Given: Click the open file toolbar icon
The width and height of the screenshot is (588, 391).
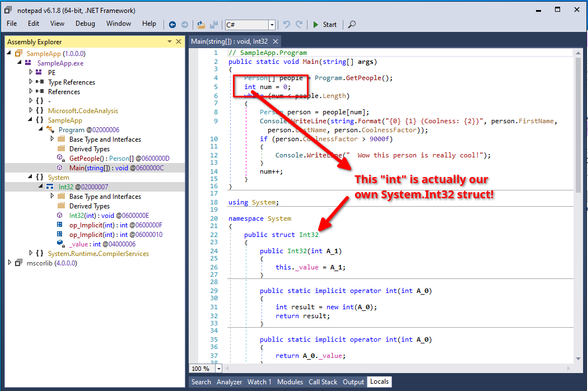Looking at the screenshot, I should (201, 25).
